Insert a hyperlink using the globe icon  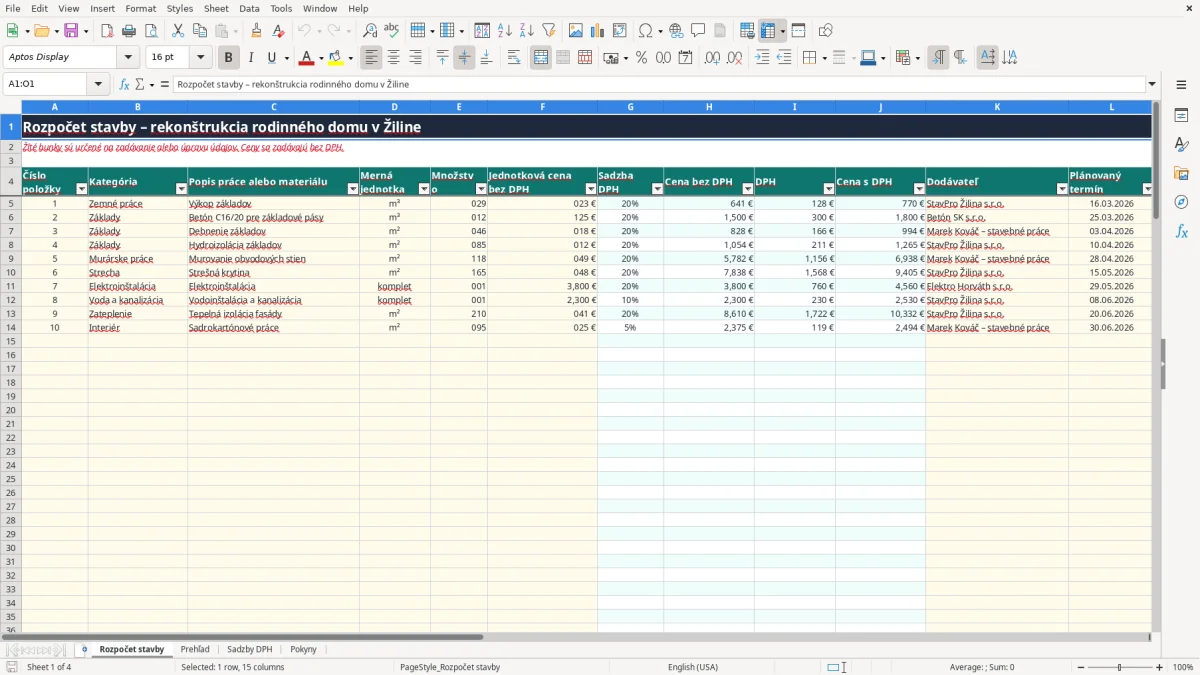click(x=676, y=31)
